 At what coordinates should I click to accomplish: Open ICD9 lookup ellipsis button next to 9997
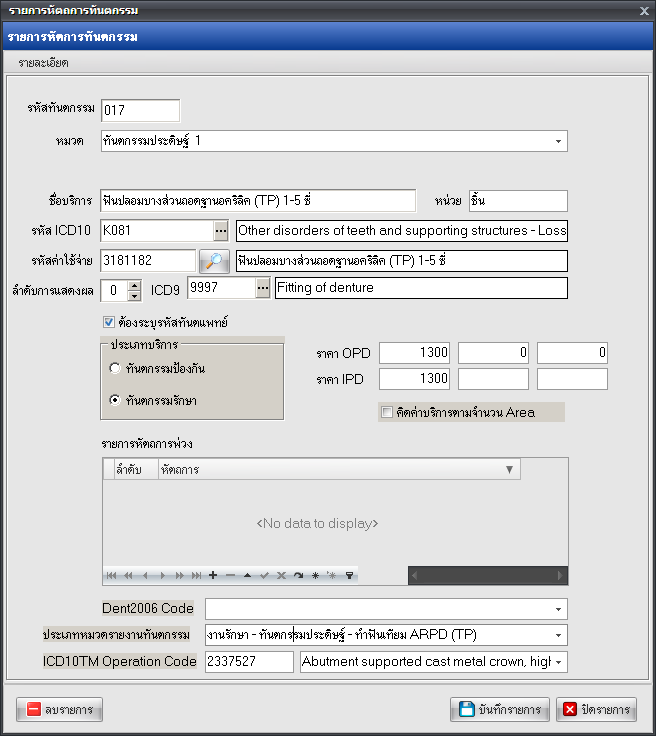[263, 288]
